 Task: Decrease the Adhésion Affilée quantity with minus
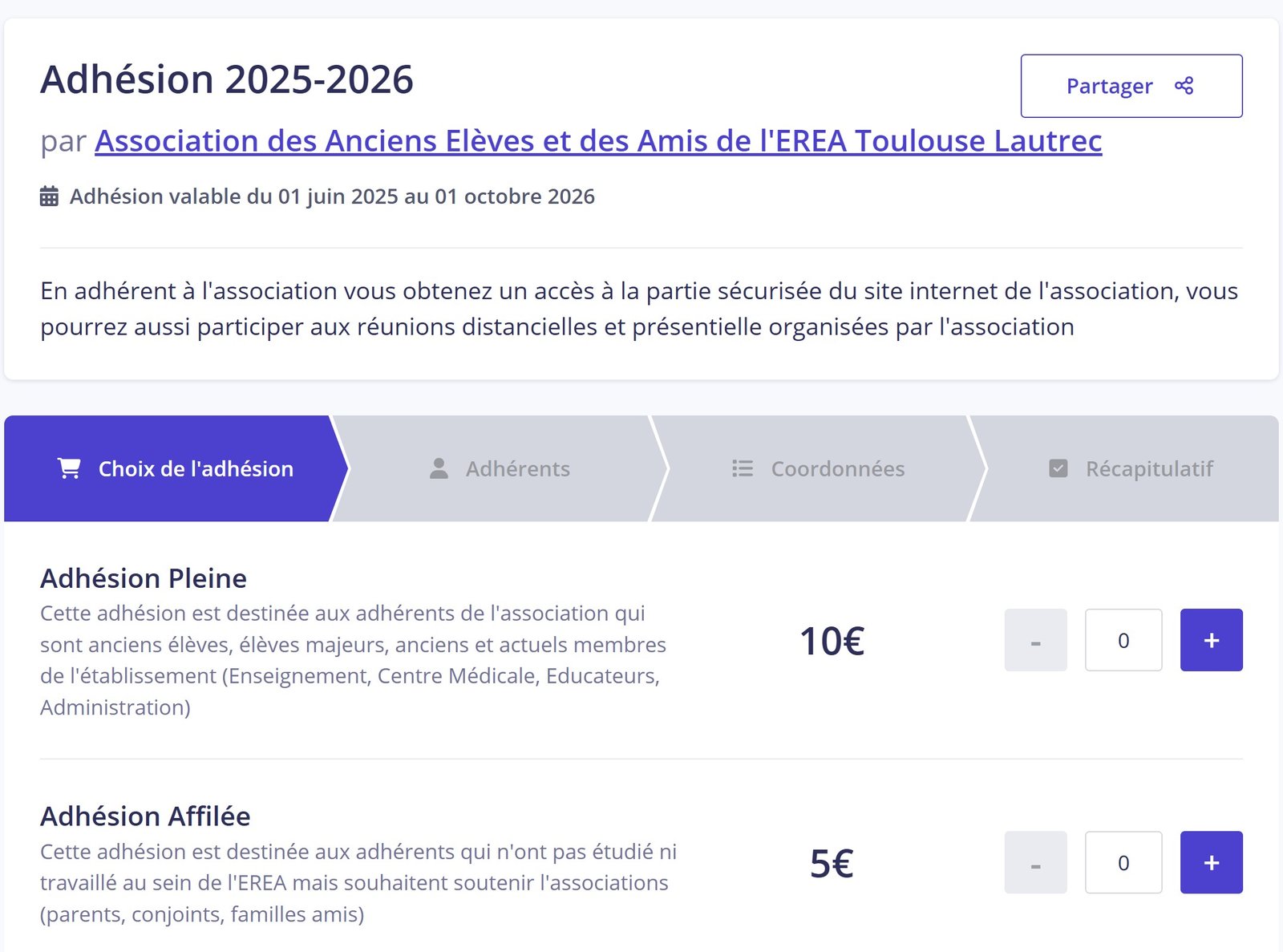click(1035, 862)
